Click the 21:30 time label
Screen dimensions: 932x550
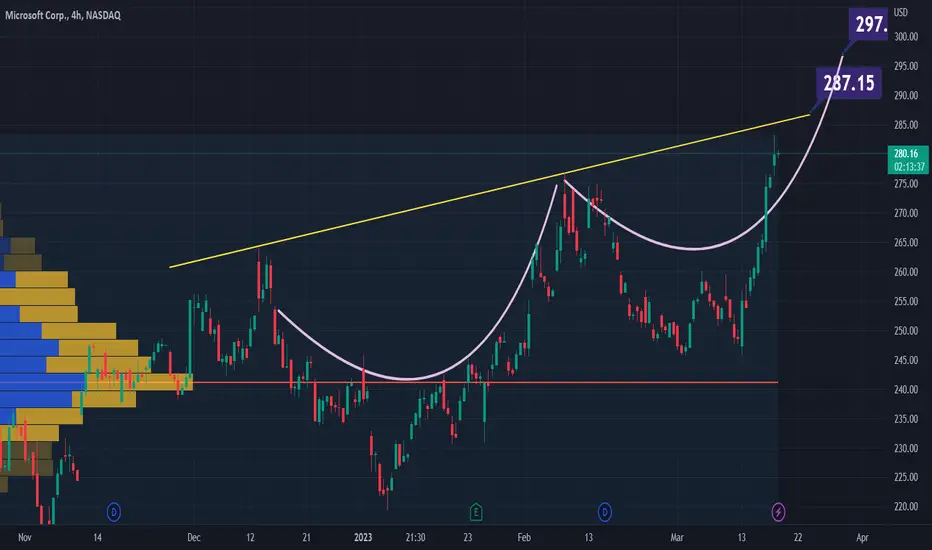tap(415, 538)
